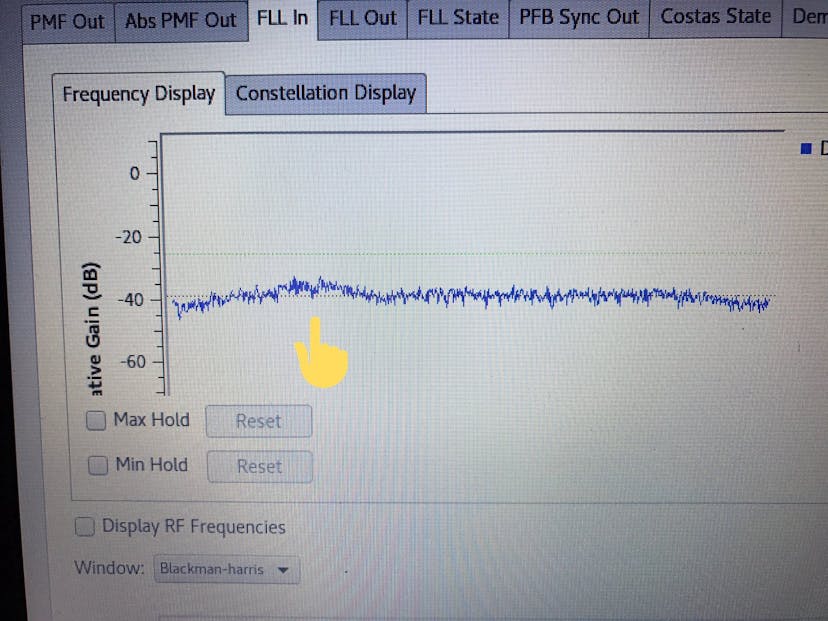Viewport: 828px width, 621px height.
Task: Select the FLL In tab
Action: tap(282, 19)
